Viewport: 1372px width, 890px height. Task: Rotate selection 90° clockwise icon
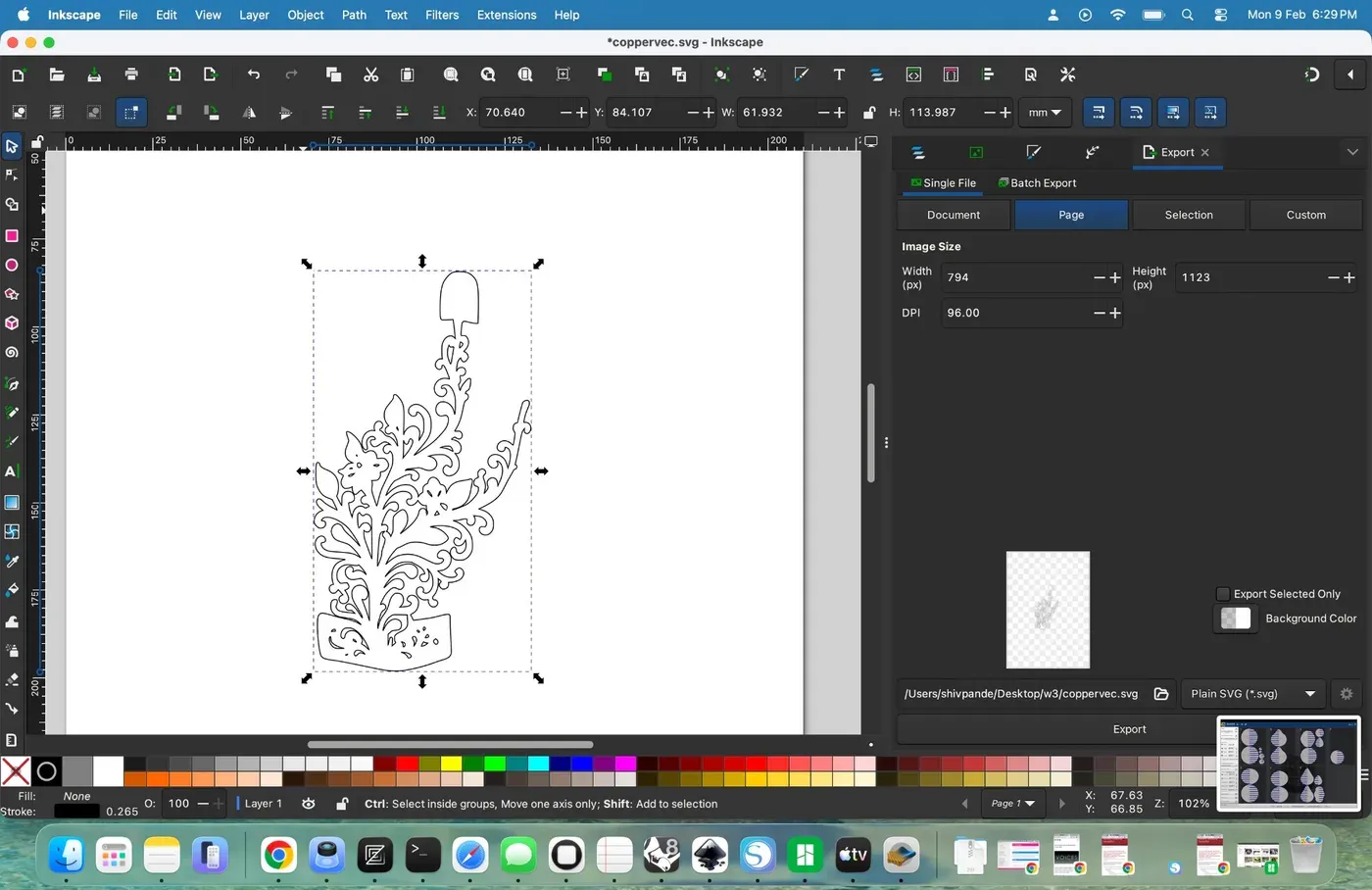pyautogui.click(x=211, y=113)
